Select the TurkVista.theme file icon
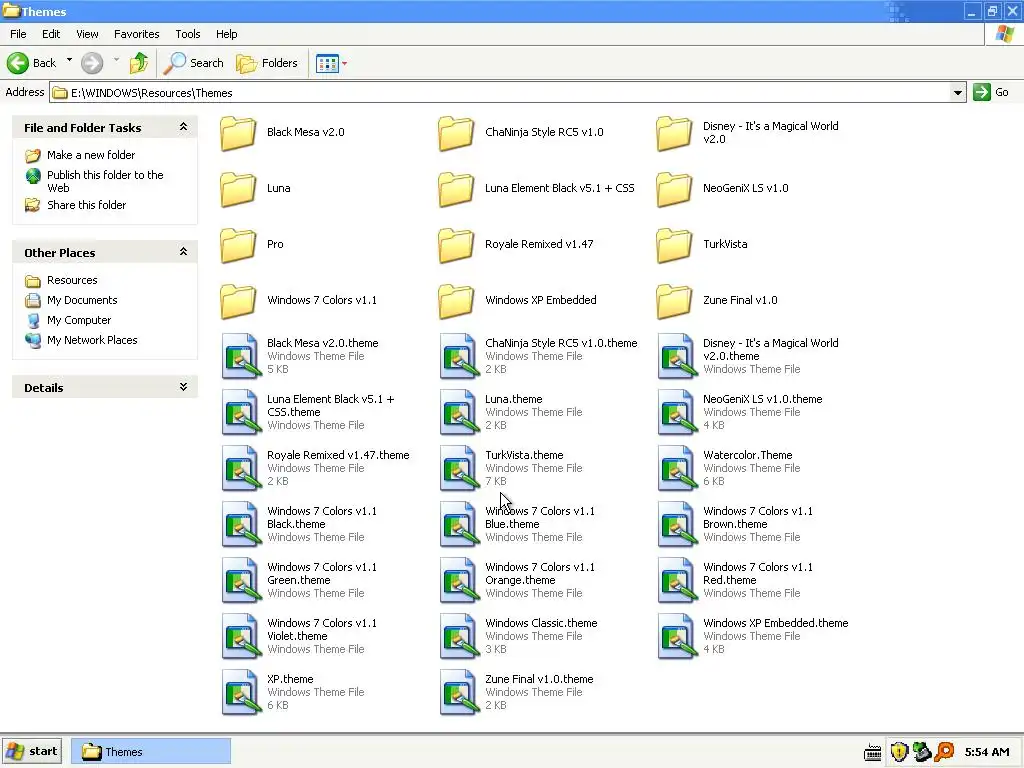Viewport: 1024px width, 768px height. tap(458, 468)
